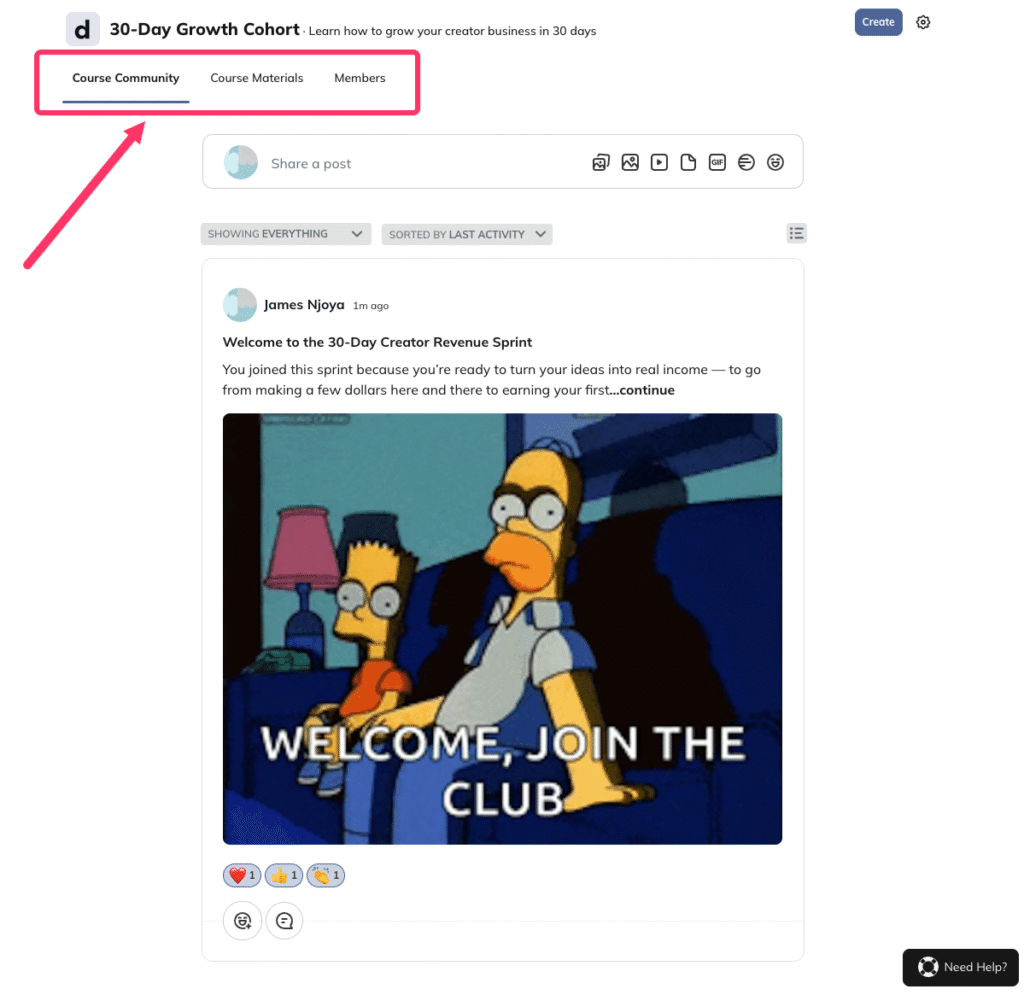Click the poll icon in the composer

point(746,163)
